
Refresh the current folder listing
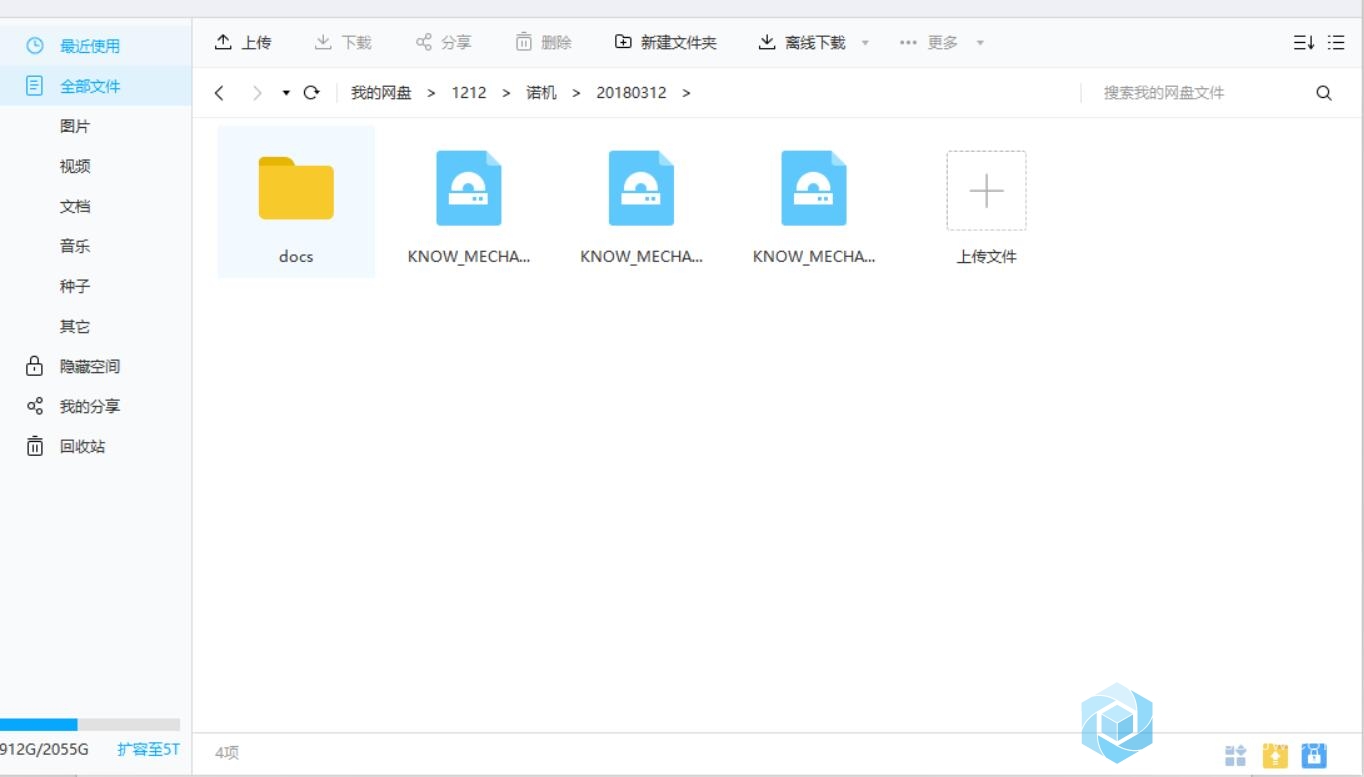[311, 93]
